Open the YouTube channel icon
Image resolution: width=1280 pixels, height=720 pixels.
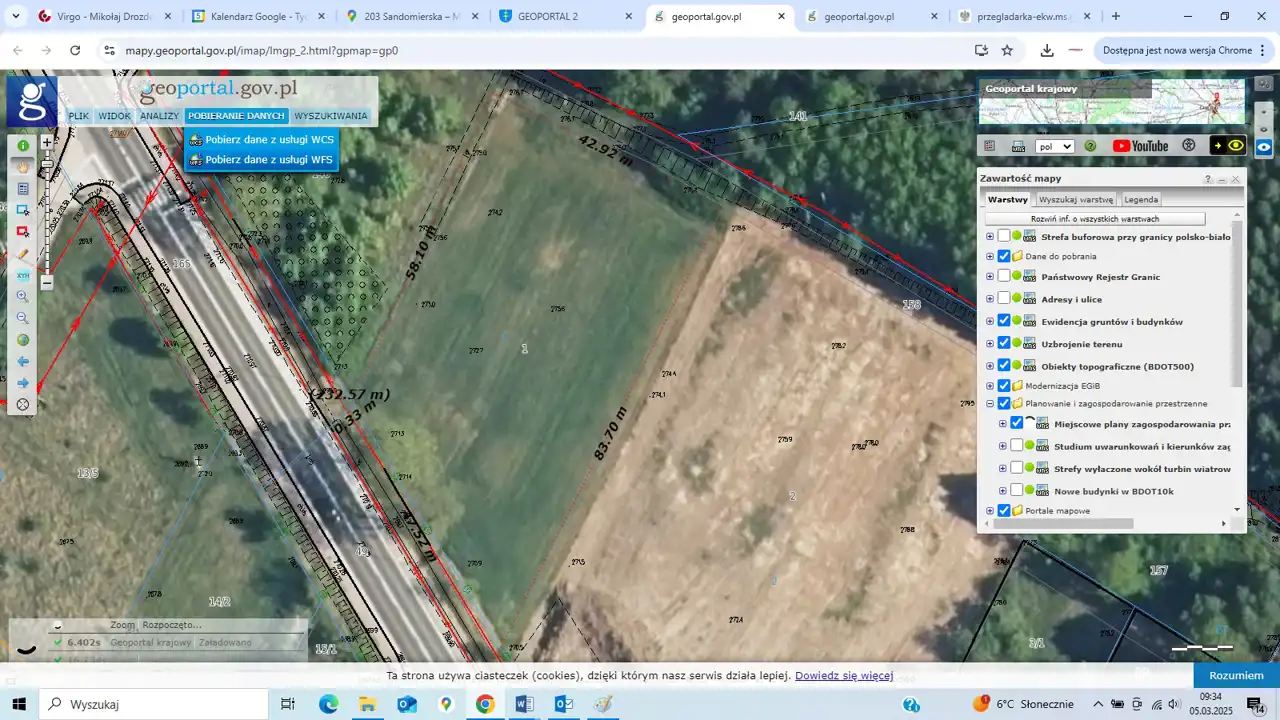[1140, 146]
